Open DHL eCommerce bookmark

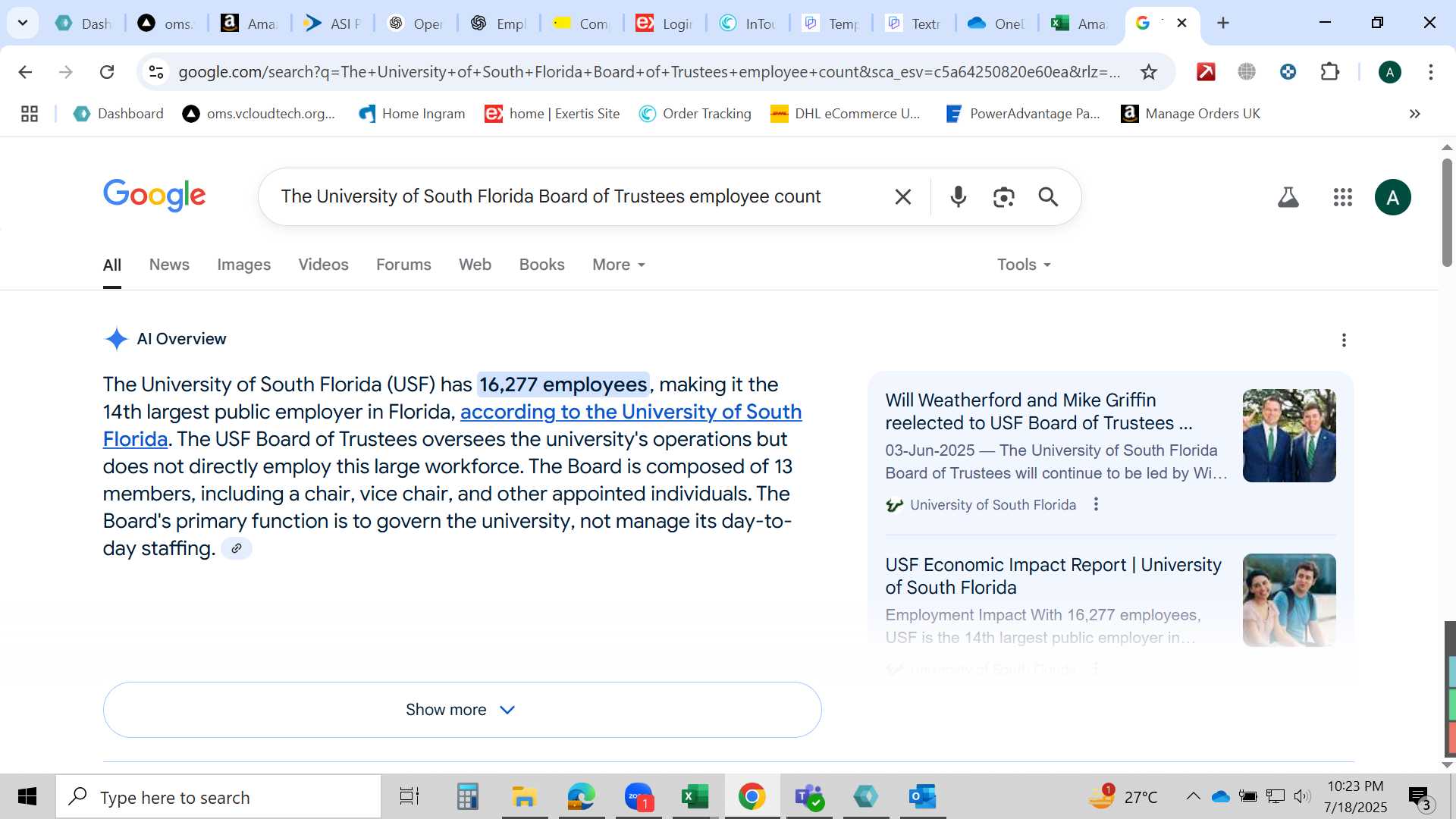[845, 114]
